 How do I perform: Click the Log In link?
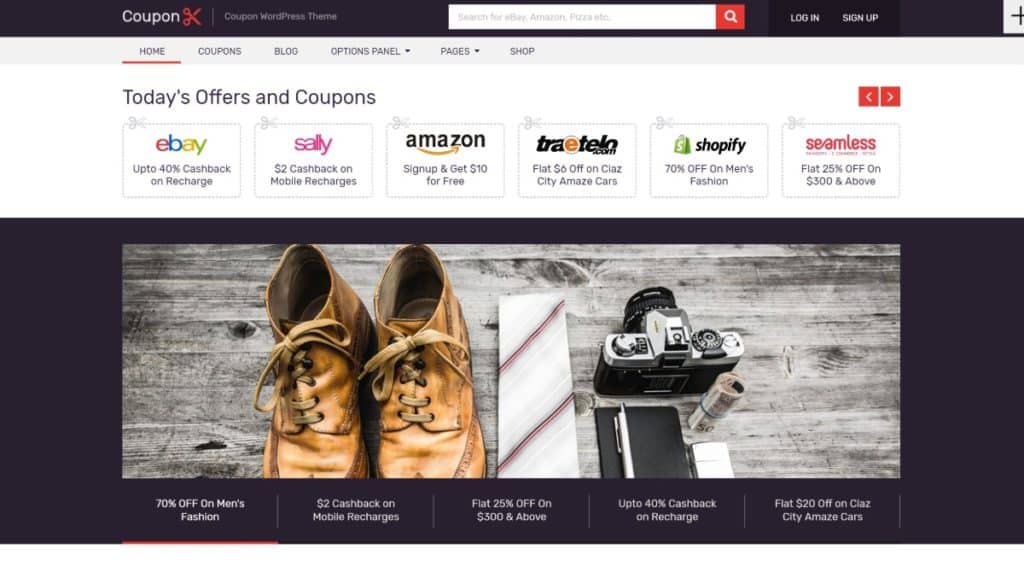[805, 18]
